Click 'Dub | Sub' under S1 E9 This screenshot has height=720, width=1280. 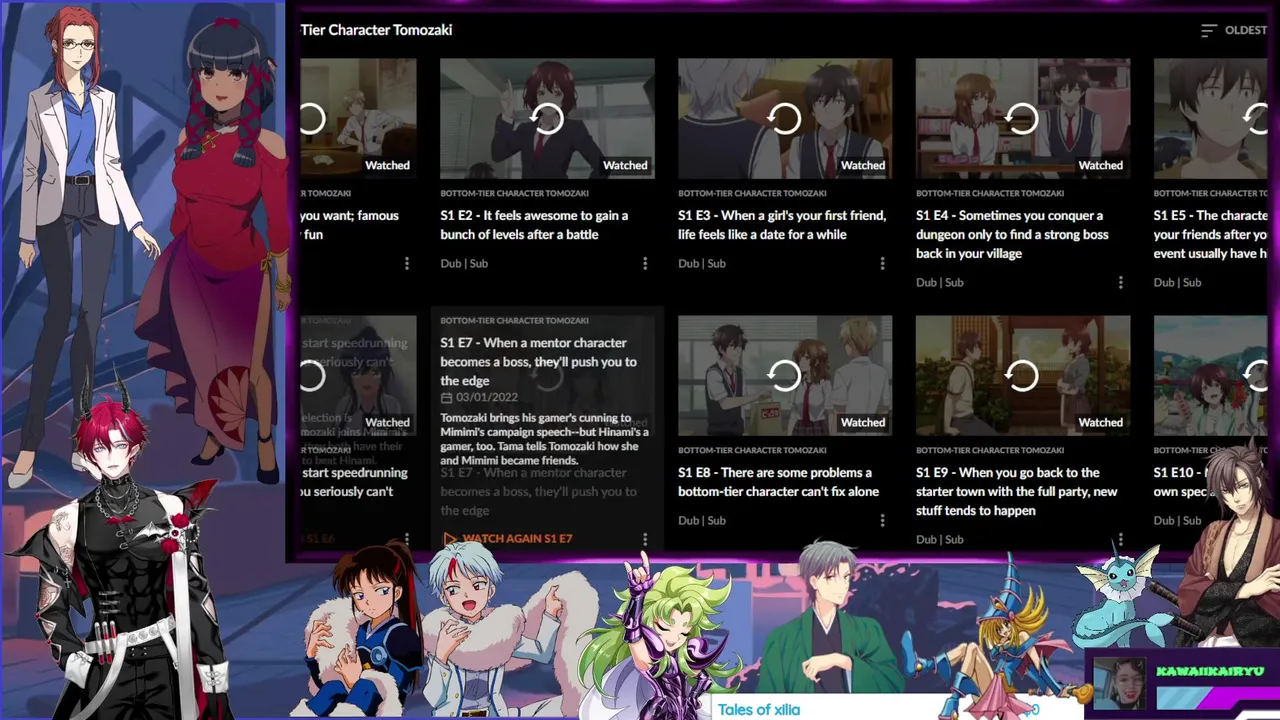click(940, 539)
